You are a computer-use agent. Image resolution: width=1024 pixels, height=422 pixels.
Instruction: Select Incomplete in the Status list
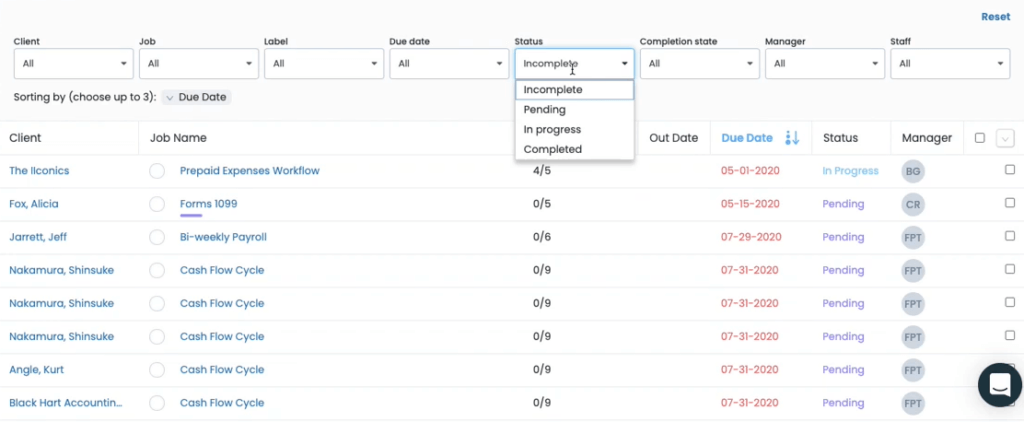click(575, 89)
